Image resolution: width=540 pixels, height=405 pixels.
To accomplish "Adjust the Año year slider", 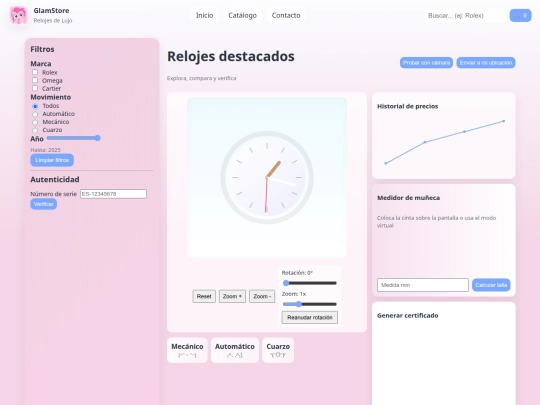I will (x=73, y=138).
